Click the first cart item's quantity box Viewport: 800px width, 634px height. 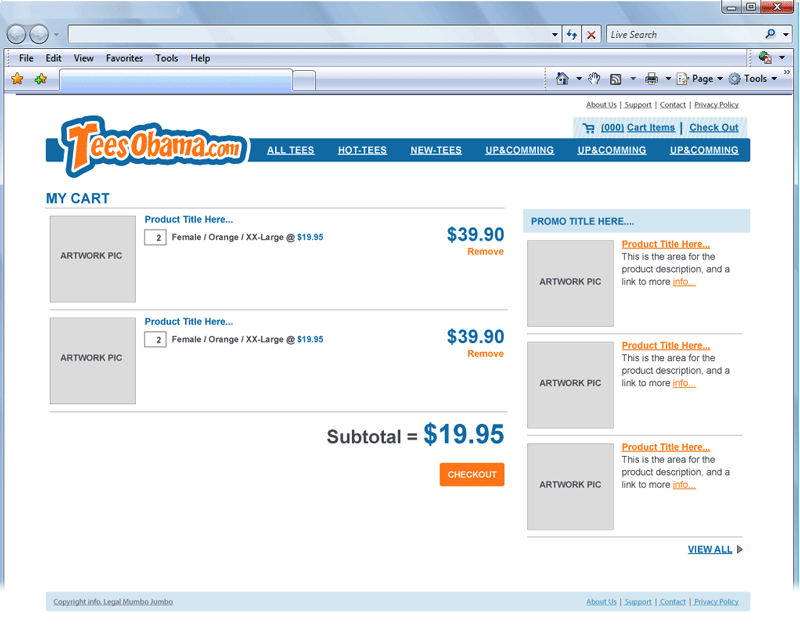point(155,238)
